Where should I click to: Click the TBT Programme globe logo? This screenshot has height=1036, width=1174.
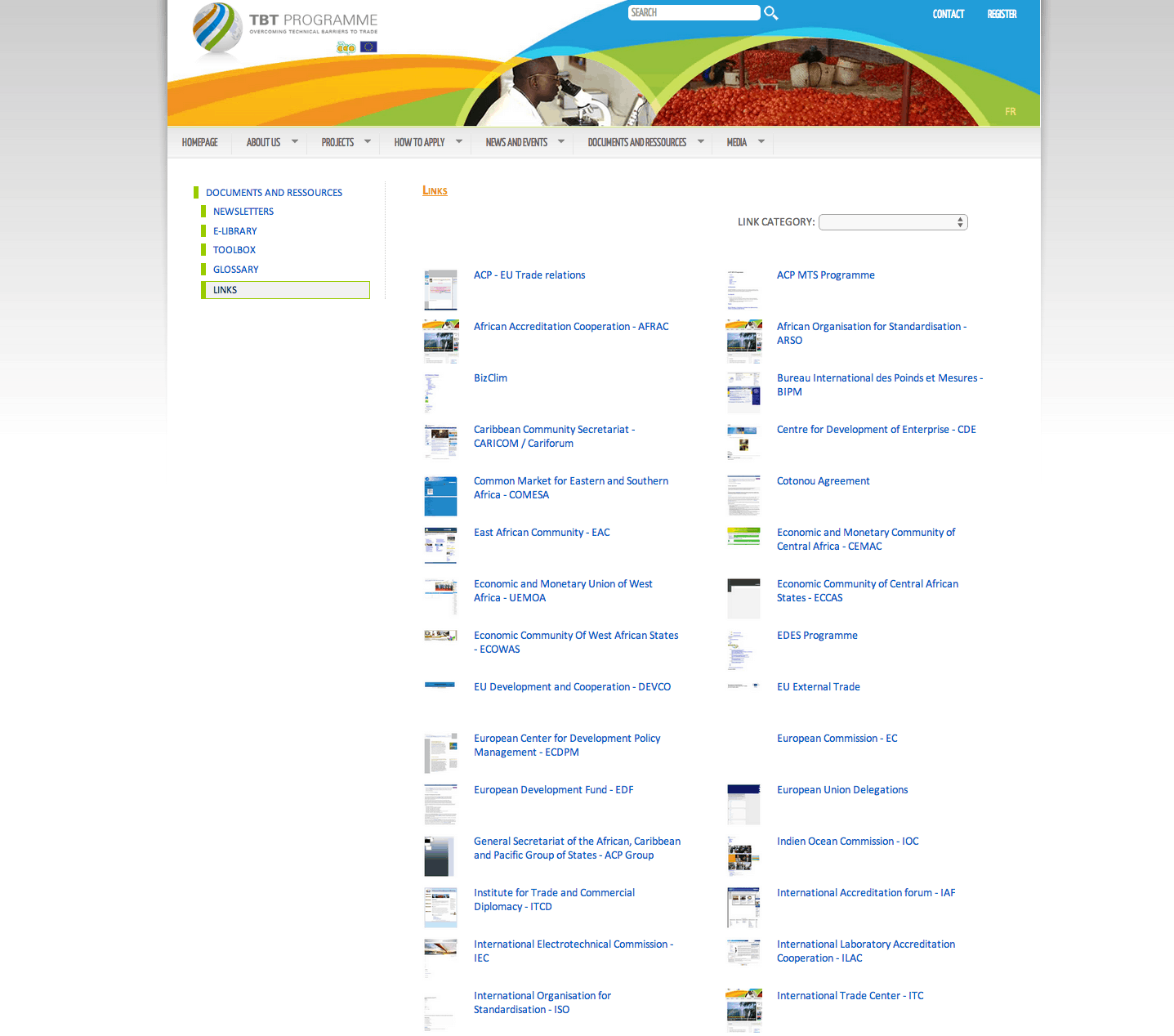tap(217, 30)
